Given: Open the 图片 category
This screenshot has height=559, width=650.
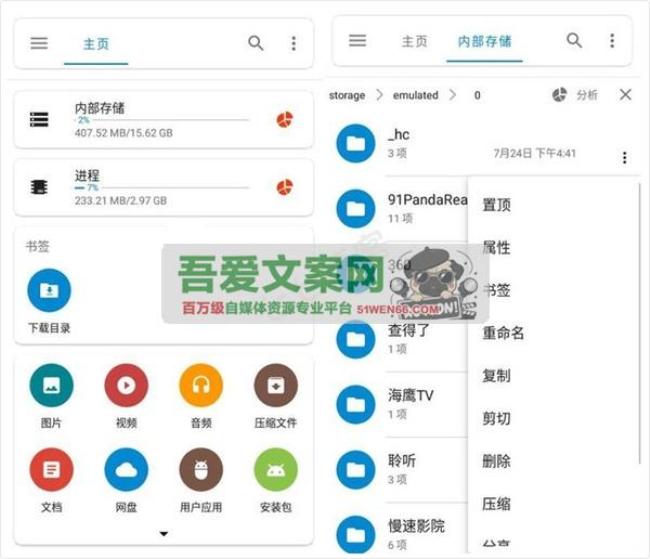Looking at the screenshot, I should click(51, 385).
